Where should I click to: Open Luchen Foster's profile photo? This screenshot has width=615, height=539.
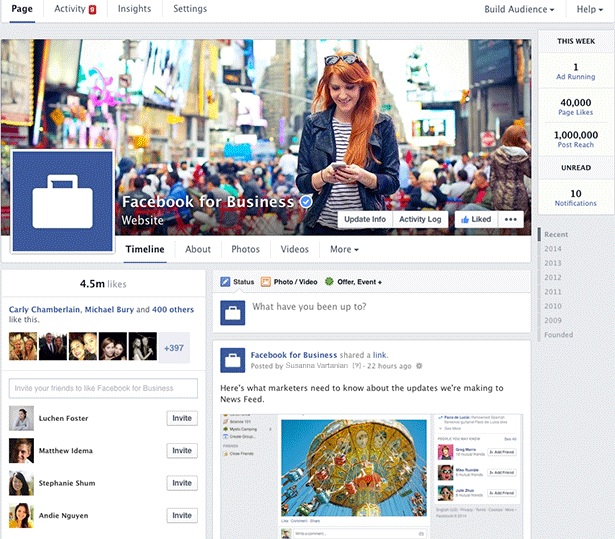point(21,418)
